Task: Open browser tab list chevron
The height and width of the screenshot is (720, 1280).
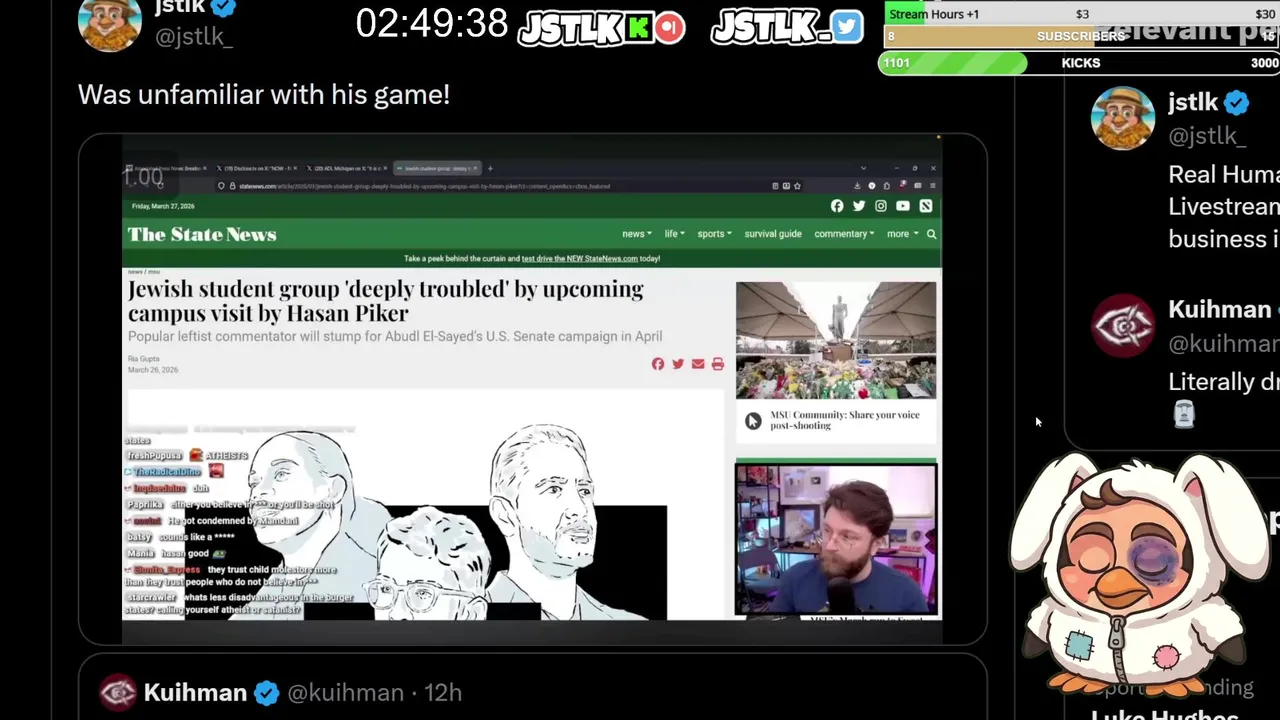Action: [863, 168]
